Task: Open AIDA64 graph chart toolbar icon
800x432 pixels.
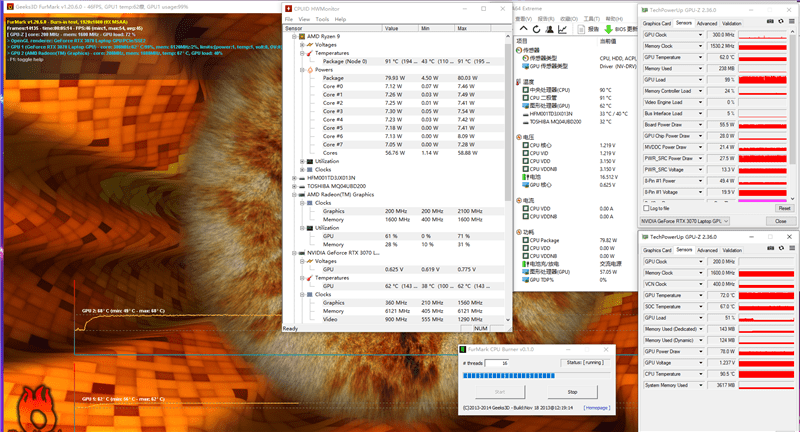Action: [562, 29]
